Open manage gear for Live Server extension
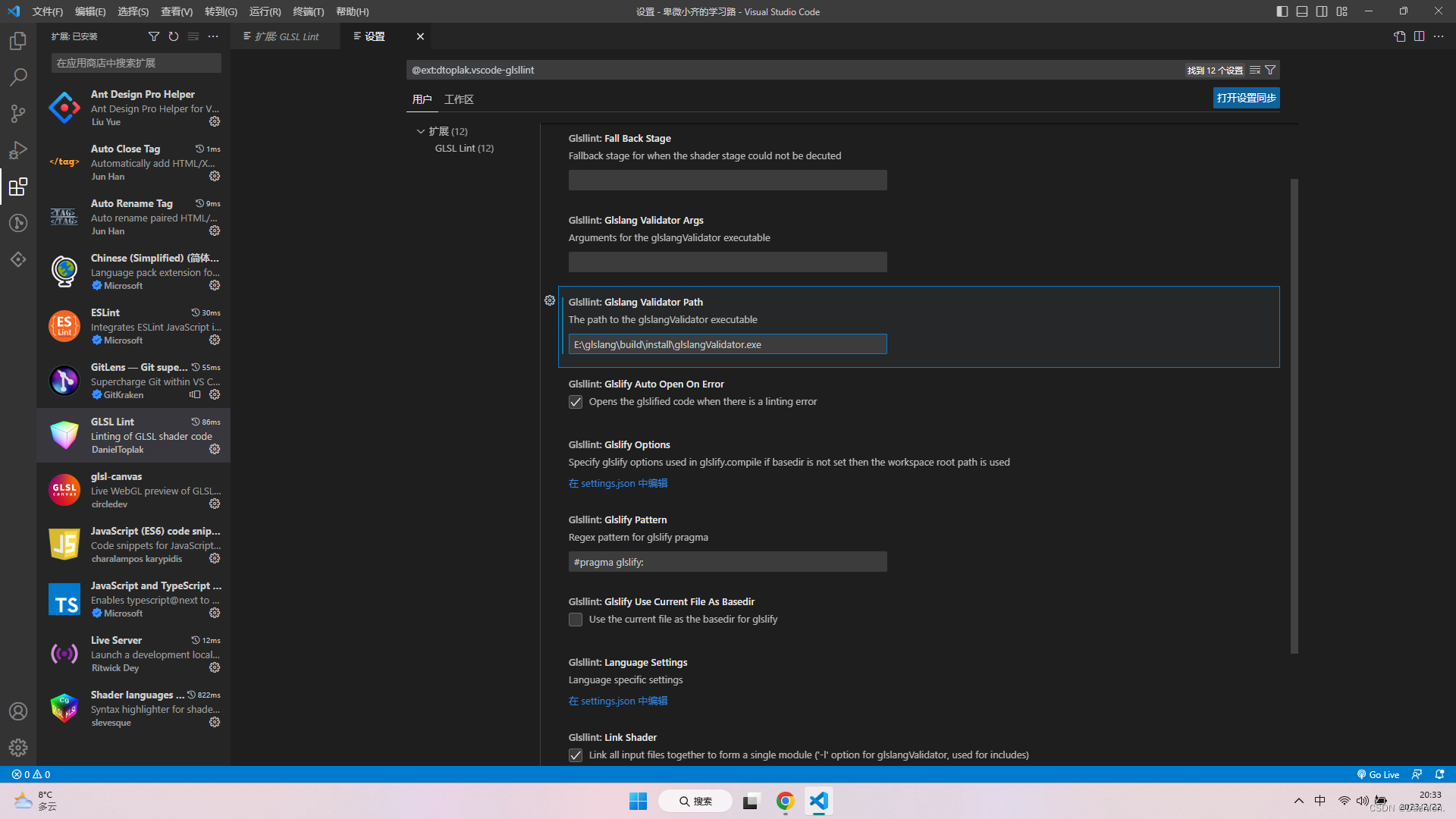The height and width of the screenshot is (819, 1456). click(215, 667)
